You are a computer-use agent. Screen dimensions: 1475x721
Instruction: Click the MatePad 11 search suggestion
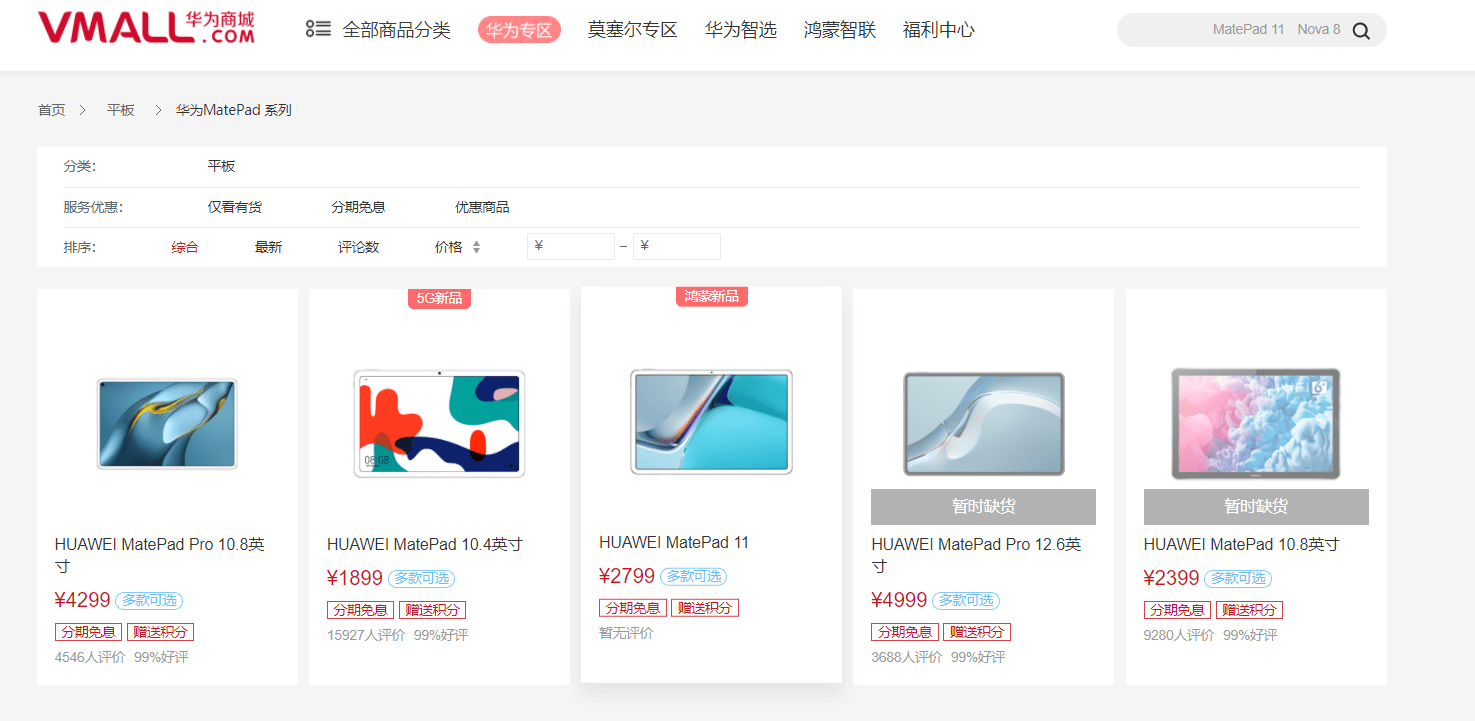coord(1248,30)
